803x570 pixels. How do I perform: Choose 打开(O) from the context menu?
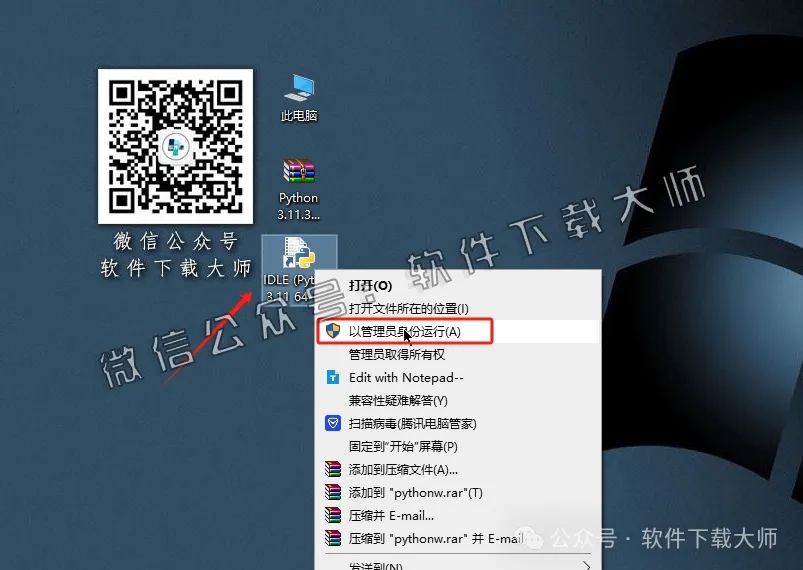tap(458, 285)
